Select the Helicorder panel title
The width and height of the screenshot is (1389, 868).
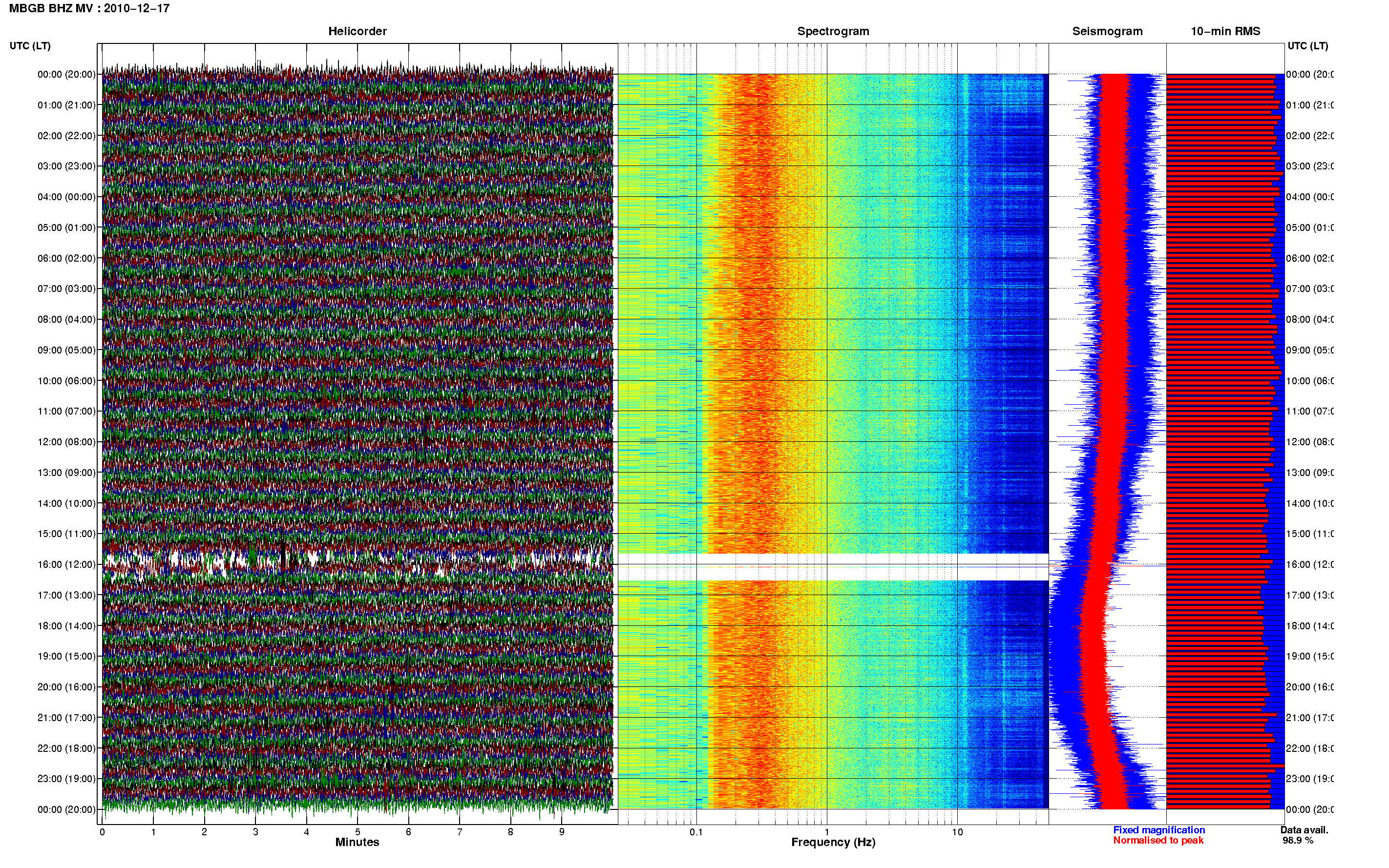[x=357, y=31]
